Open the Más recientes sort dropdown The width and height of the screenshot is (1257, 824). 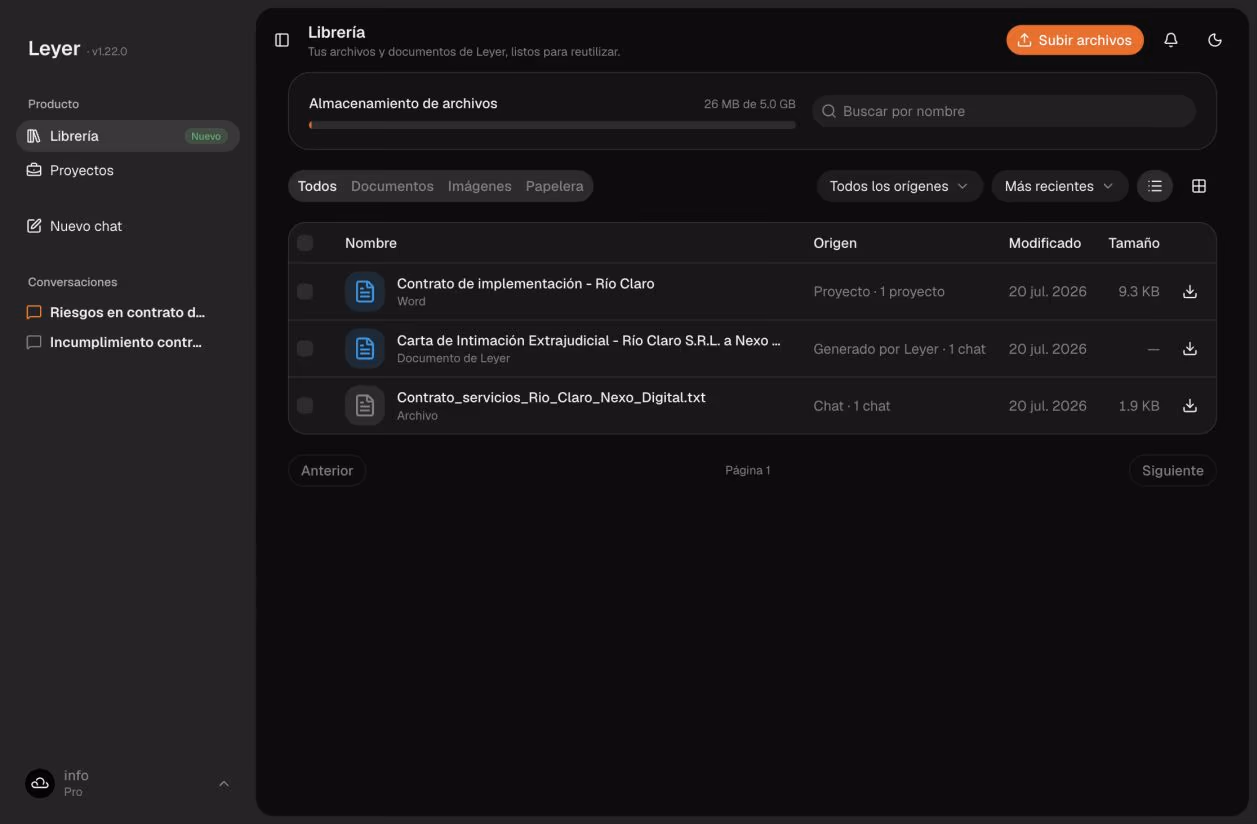(x=1059, y=186)
